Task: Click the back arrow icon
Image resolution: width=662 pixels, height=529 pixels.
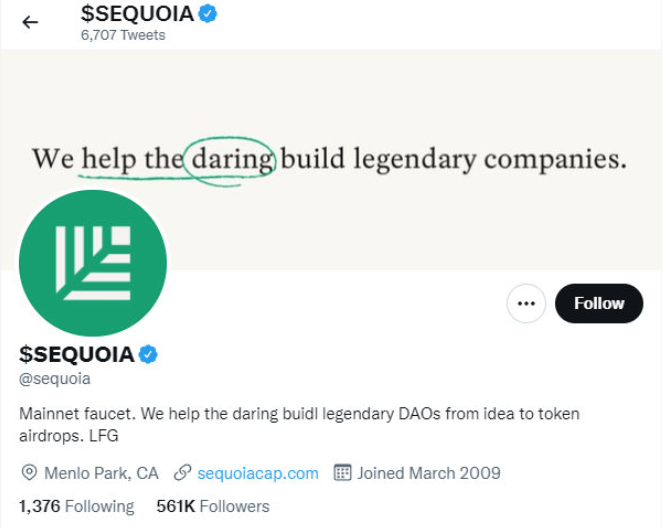Action: pos(30,22)
